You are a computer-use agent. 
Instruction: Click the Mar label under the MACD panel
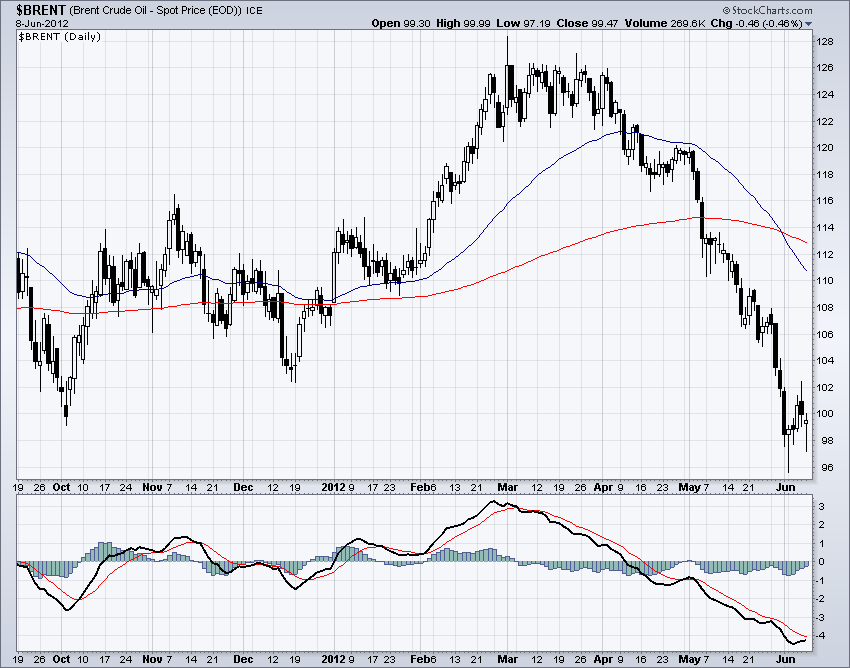[x=507, y=659]
